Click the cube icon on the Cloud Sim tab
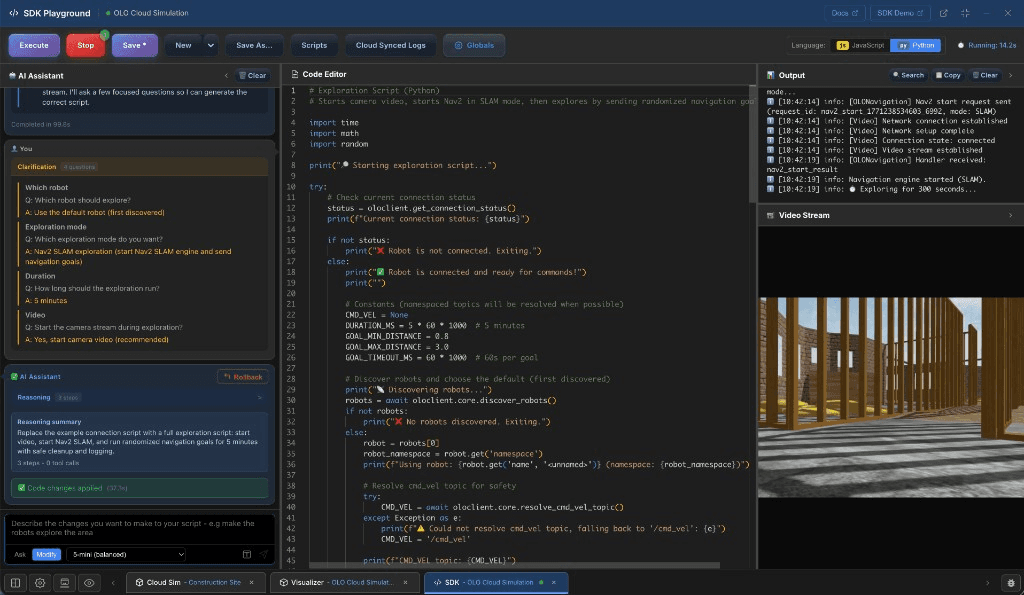 tap(139, 582)
